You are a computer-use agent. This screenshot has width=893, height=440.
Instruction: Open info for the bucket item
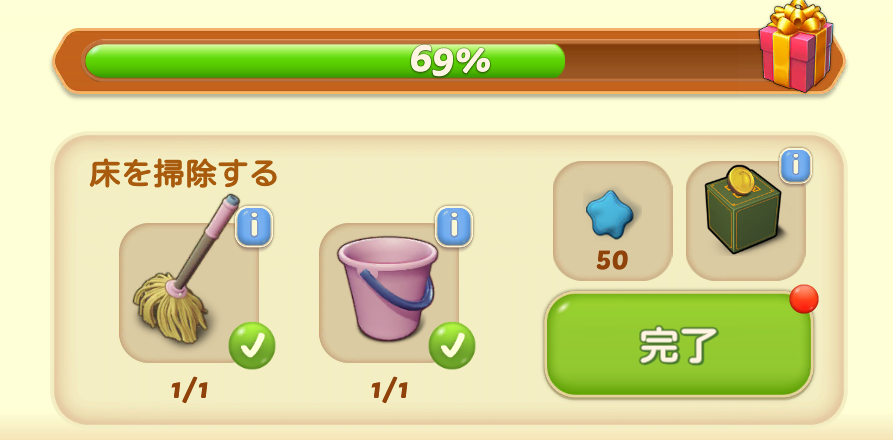454,226
